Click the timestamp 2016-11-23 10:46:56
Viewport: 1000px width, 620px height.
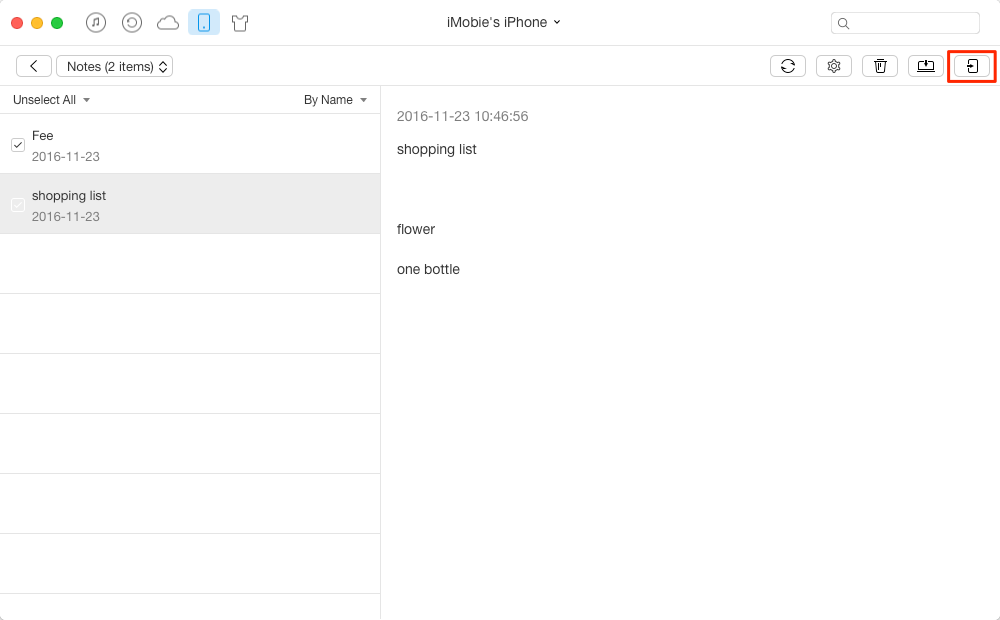click(x=462, y=117)
